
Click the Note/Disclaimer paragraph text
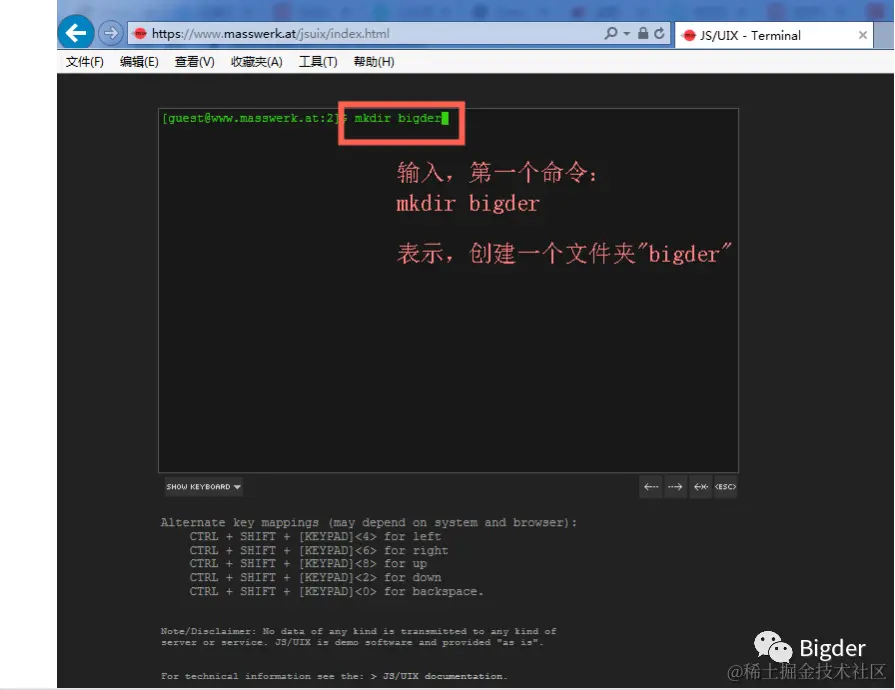pyautogui.click(x=358, y=637)
